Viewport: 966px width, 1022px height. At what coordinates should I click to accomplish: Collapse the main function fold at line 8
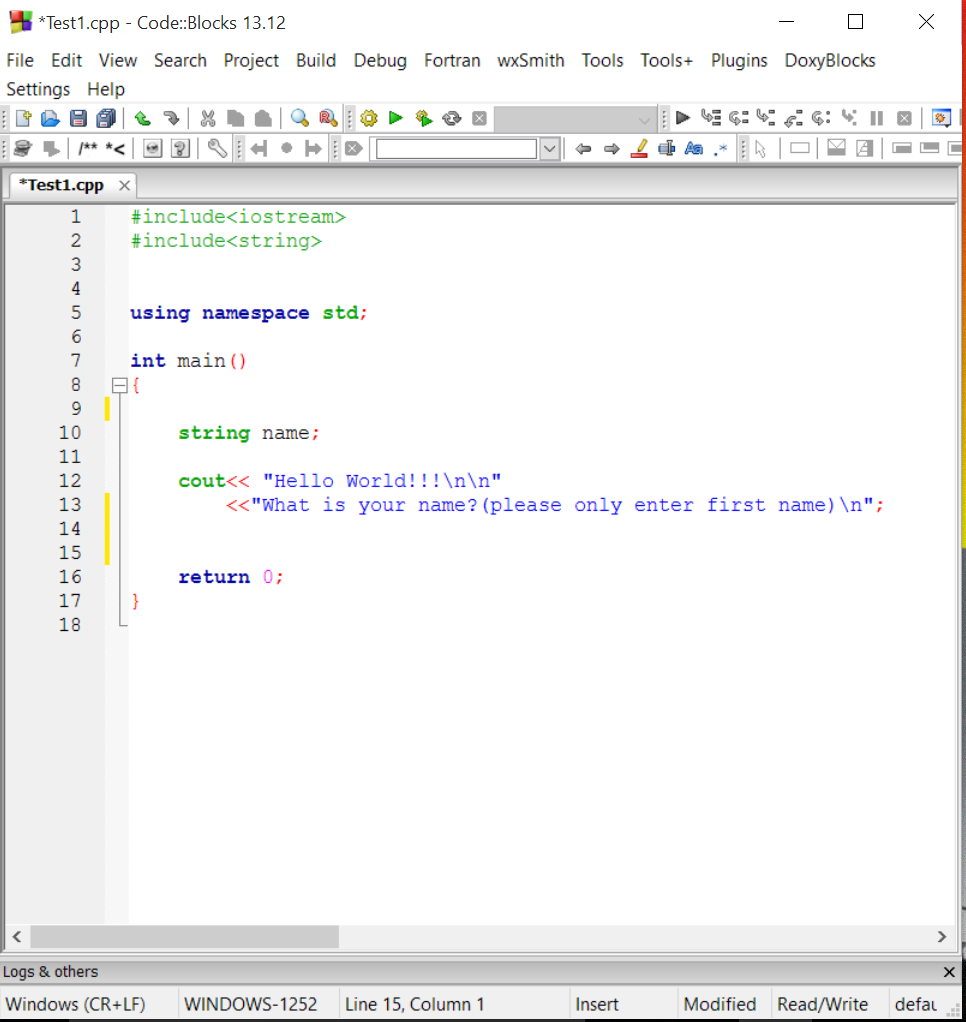119,385
